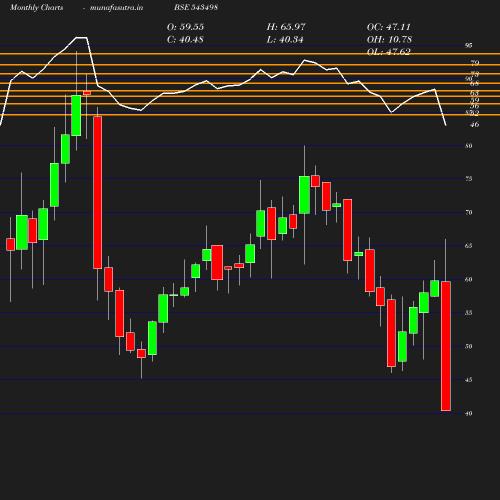Image resolution: width=500 pixels, height=500 pixels.
Task: Click the low value L: 40.34
Action: 285,40
